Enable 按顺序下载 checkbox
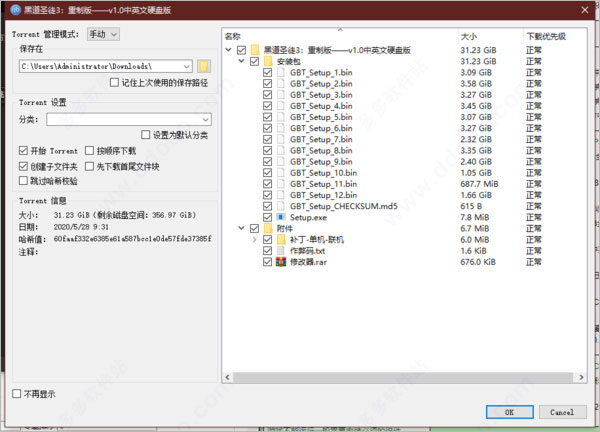The width and height of the screenshot is (600, 432). [89, 151]
